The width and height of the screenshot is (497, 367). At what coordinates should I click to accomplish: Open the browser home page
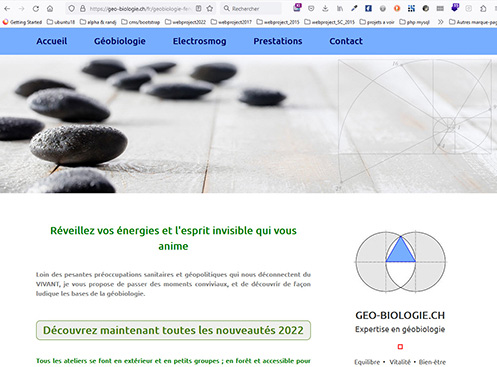pos(50,9)
